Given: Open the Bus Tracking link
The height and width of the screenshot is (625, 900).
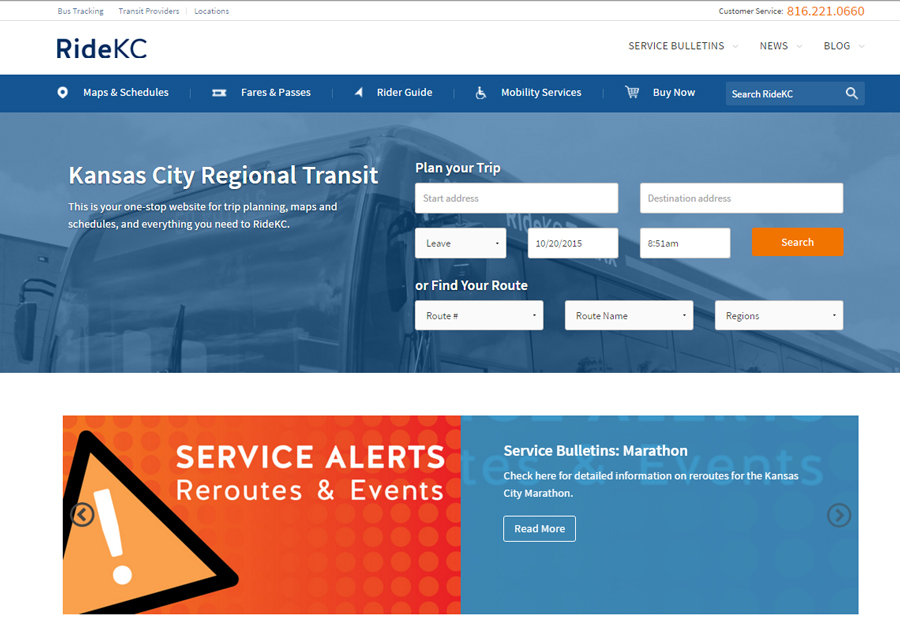Looking at the screenshot, I should [80, 11].
